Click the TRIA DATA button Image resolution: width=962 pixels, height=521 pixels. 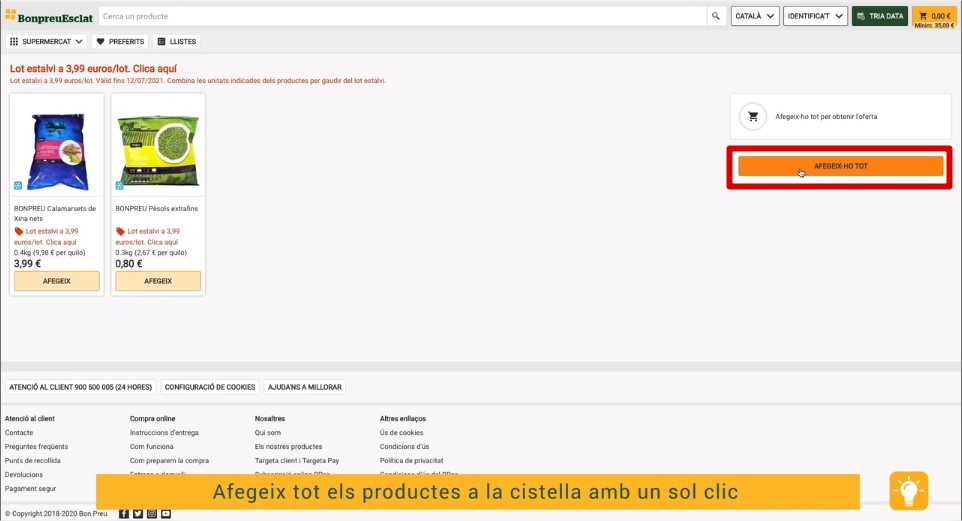[x=880, y=17]
